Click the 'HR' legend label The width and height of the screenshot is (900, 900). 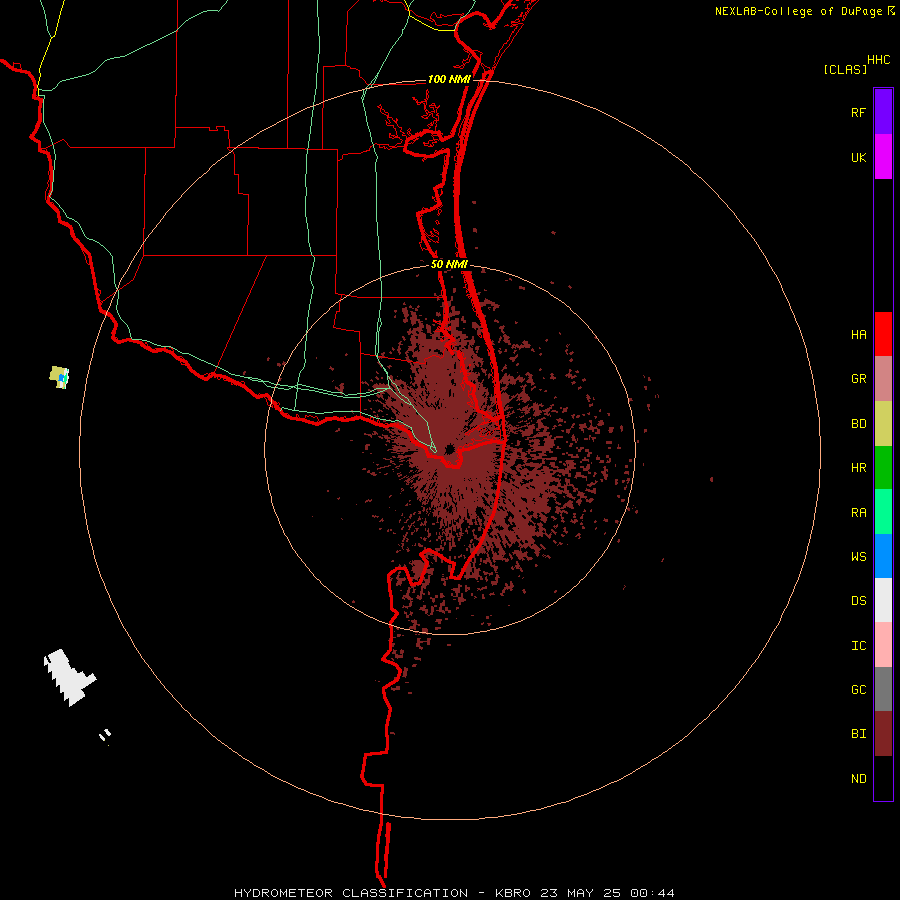pyautogui.click(x=858, y=468)
